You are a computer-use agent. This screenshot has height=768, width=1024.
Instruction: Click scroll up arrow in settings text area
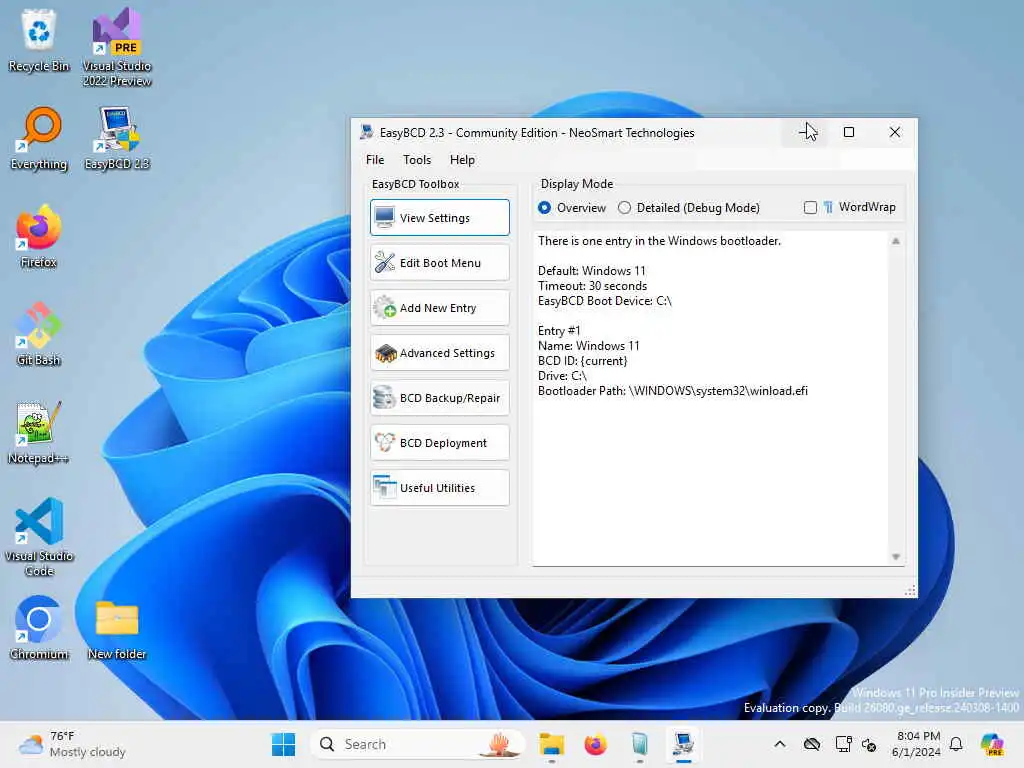tap(896, 242)
